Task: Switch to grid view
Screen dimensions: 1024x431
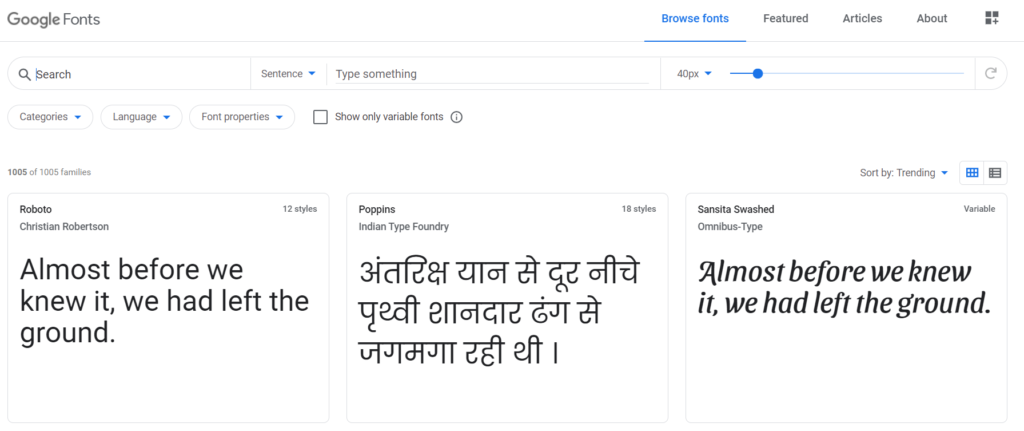Action: [972, 172]
